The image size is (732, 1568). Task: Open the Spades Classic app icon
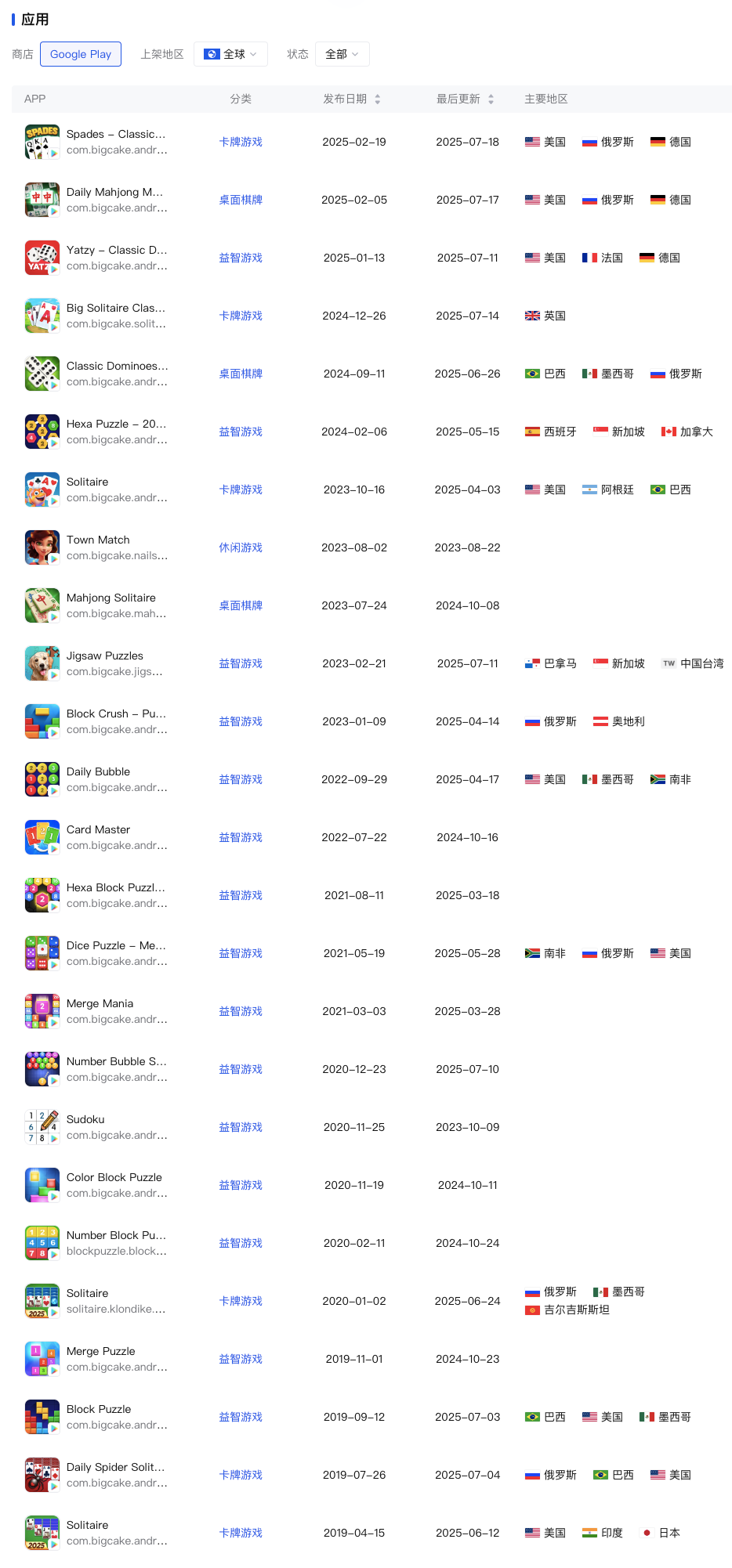point(42,142)
